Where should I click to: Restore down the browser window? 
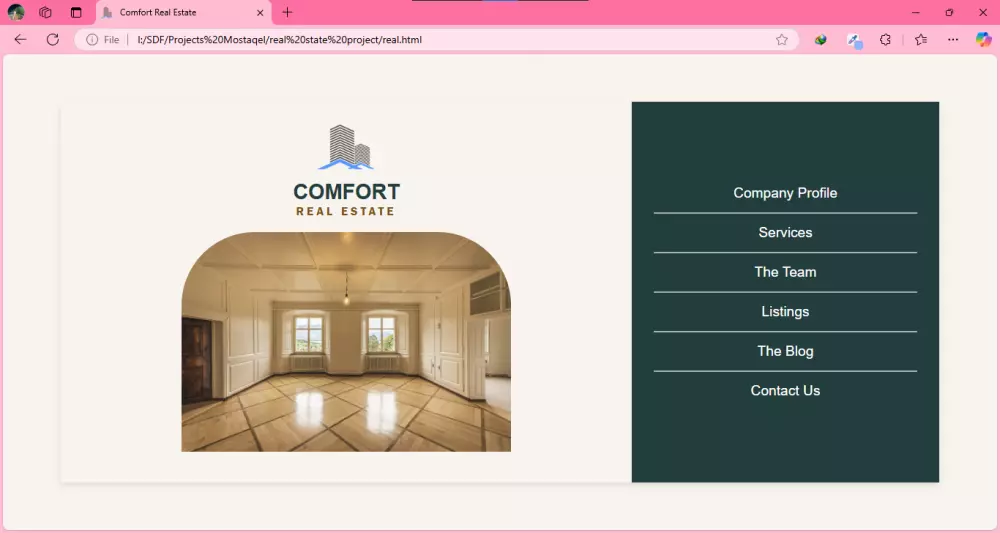pos(949,12)
